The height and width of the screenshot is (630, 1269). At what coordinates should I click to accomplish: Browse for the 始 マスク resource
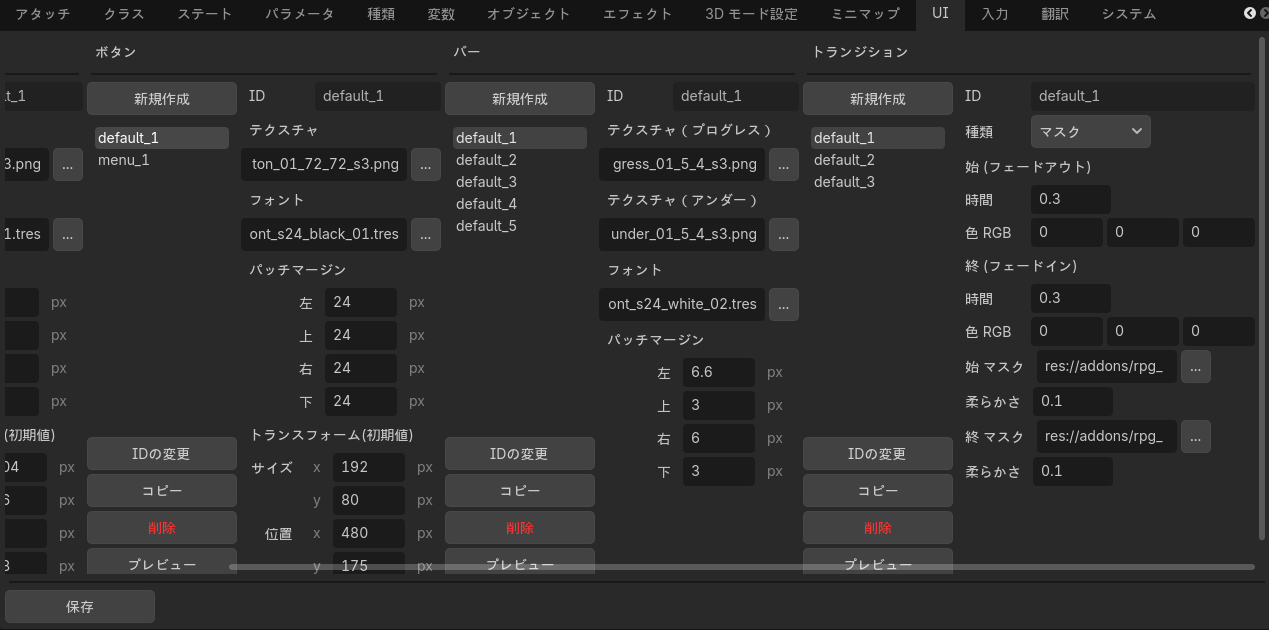click(x=1196, y=366)
